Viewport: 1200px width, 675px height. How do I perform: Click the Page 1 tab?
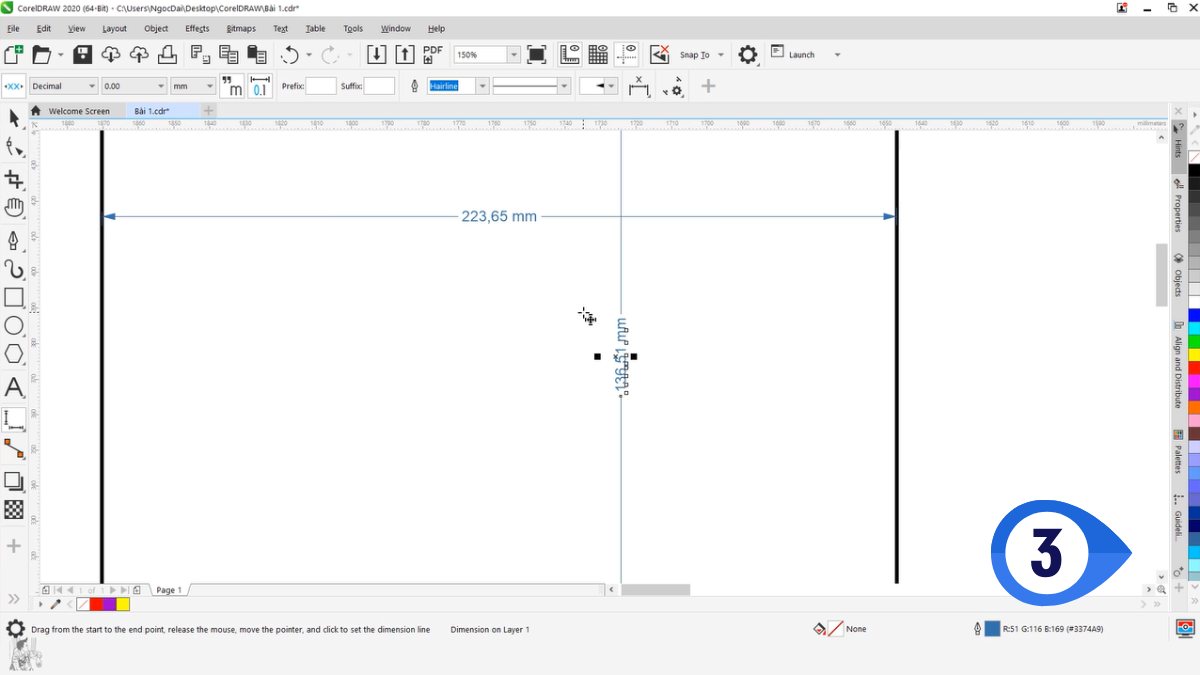tap(168, 590)
